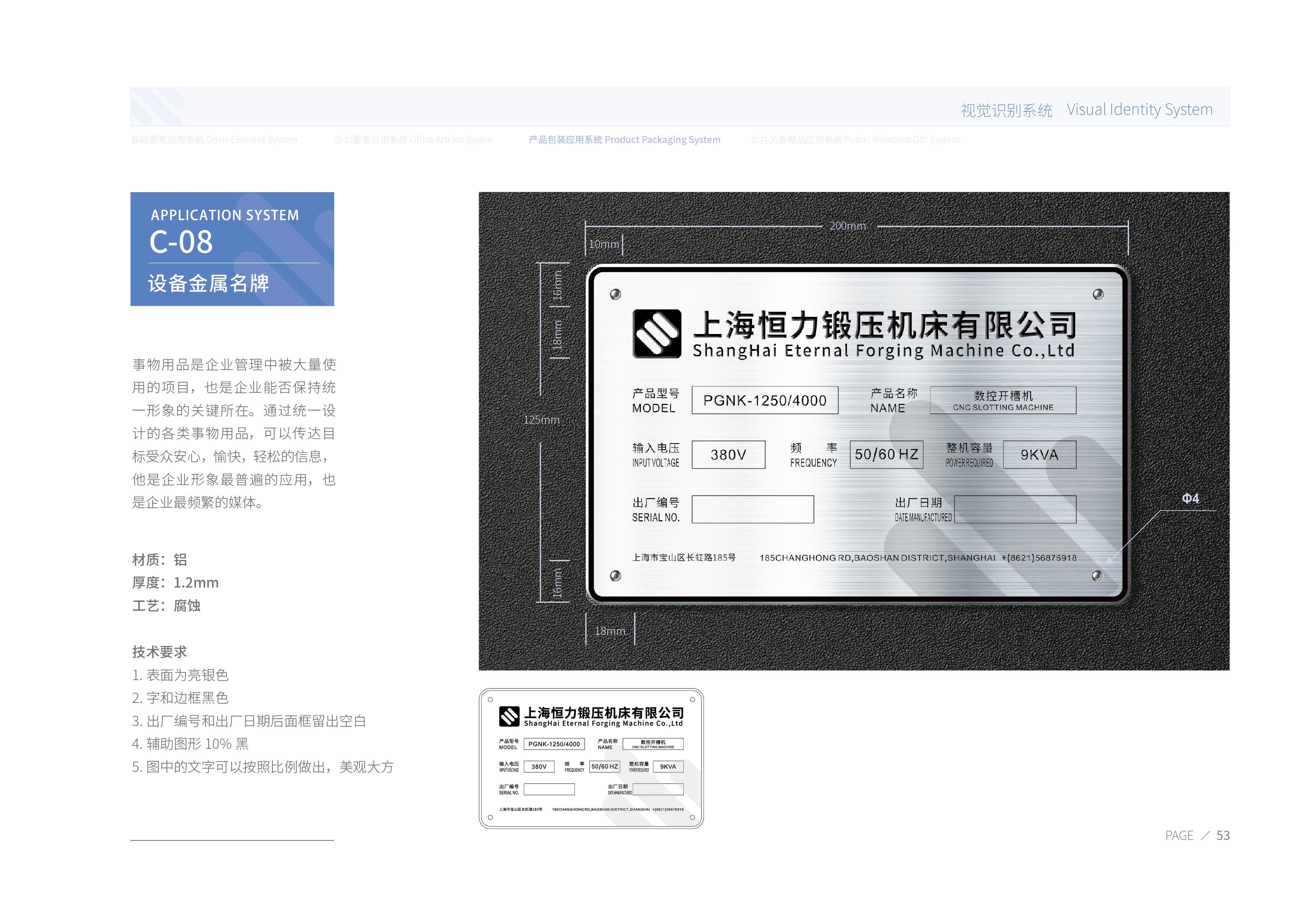Click the 上海市宝山区长虹路185号 address on large nameplate
The height and width of the screenshot is (916, 1316).
point(684,557)
